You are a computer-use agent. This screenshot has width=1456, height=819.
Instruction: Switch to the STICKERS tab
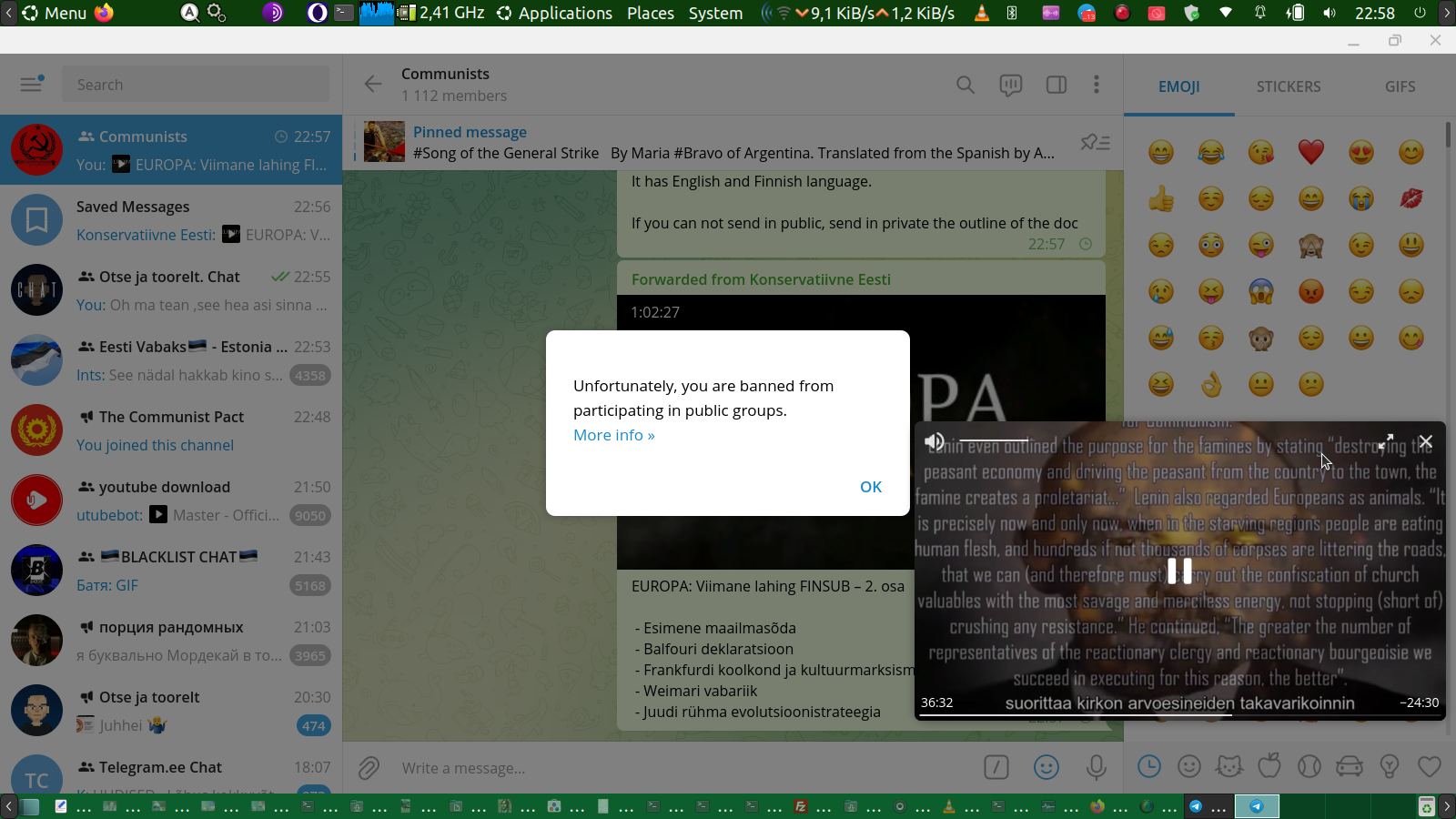click(1289, 86)
